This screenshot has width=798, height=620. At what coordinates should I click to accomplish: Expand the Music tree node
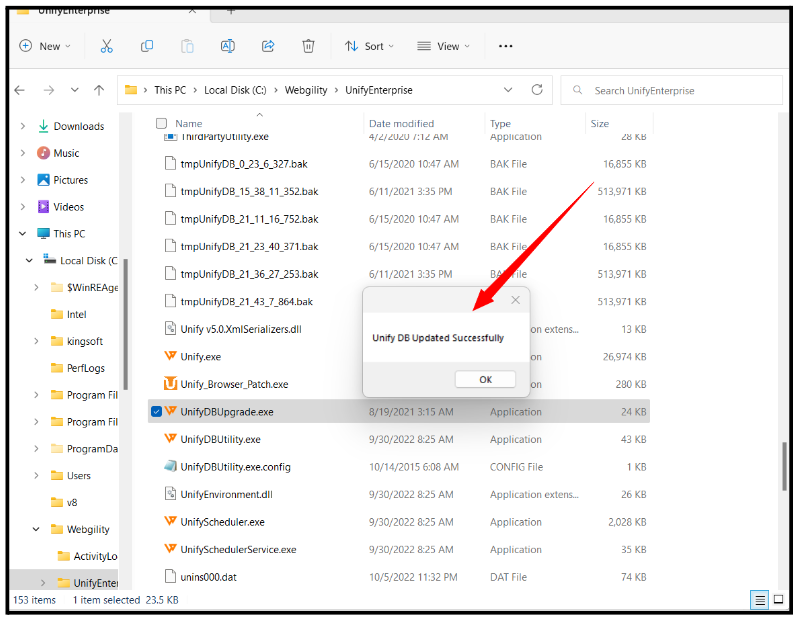click(23, 153)
